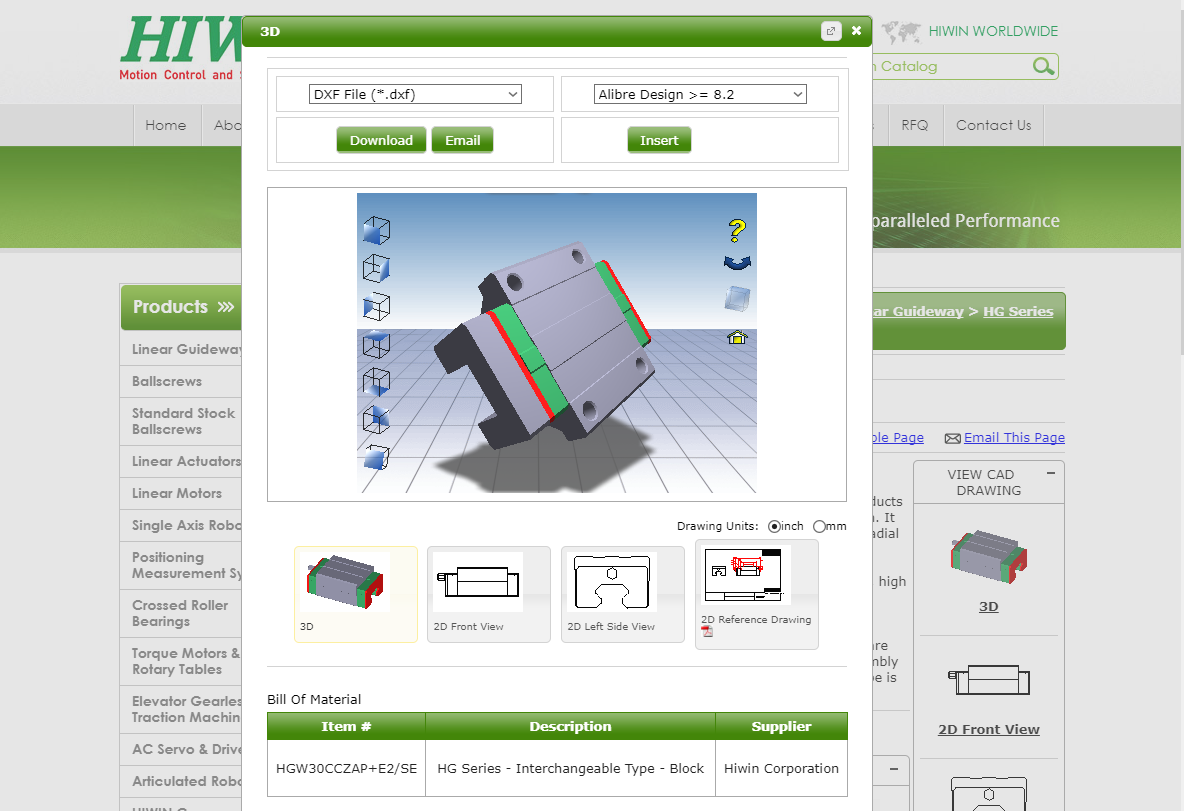This screenshot has width=1184, height=811.
Task: Collapse panel below product description
Action: tap(894, 769)
